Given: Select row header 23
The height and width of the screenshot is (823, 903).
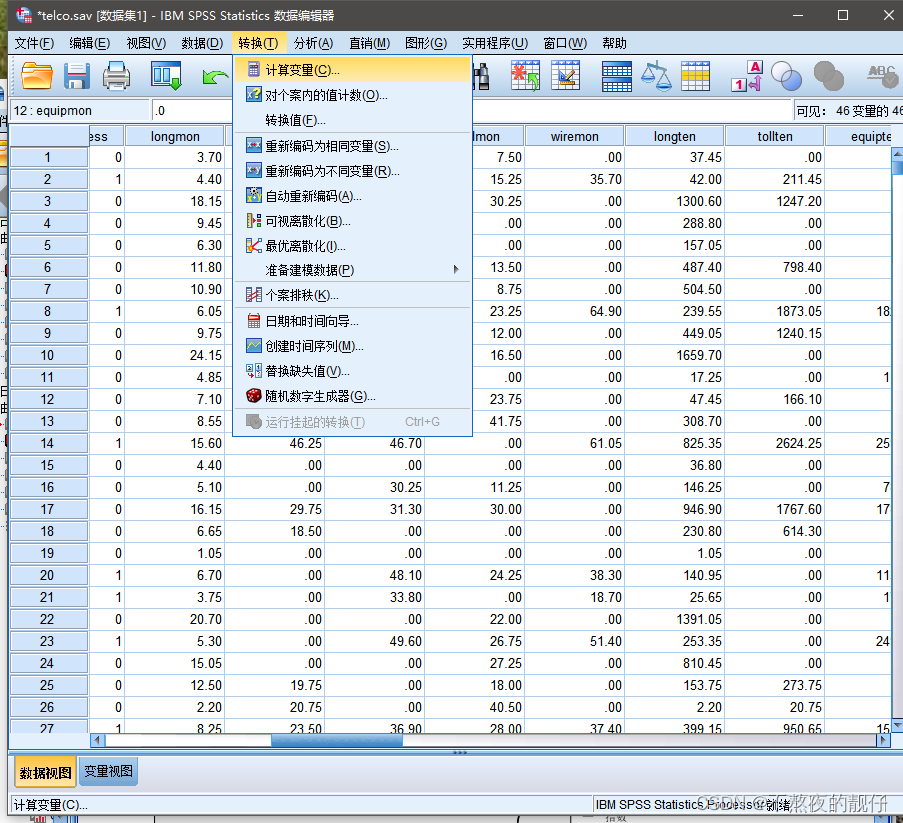Looking at the screenshot, I should pos(48,641).
